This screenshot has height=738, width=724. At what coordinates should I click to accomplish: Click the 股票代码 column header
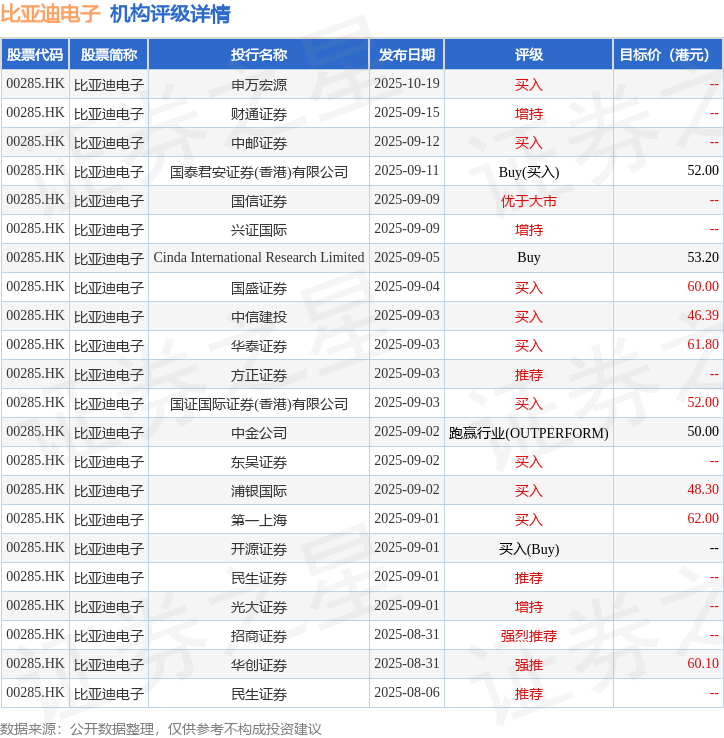point(35,55)
